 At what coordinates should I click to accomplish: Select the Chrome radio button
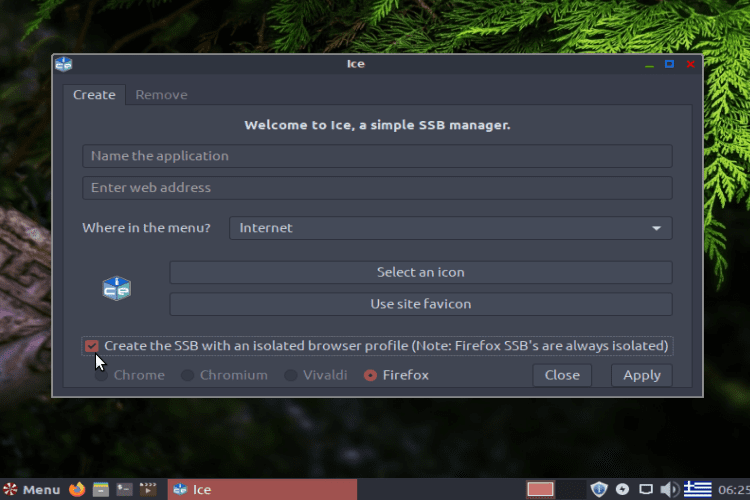(x=101, y=375)
